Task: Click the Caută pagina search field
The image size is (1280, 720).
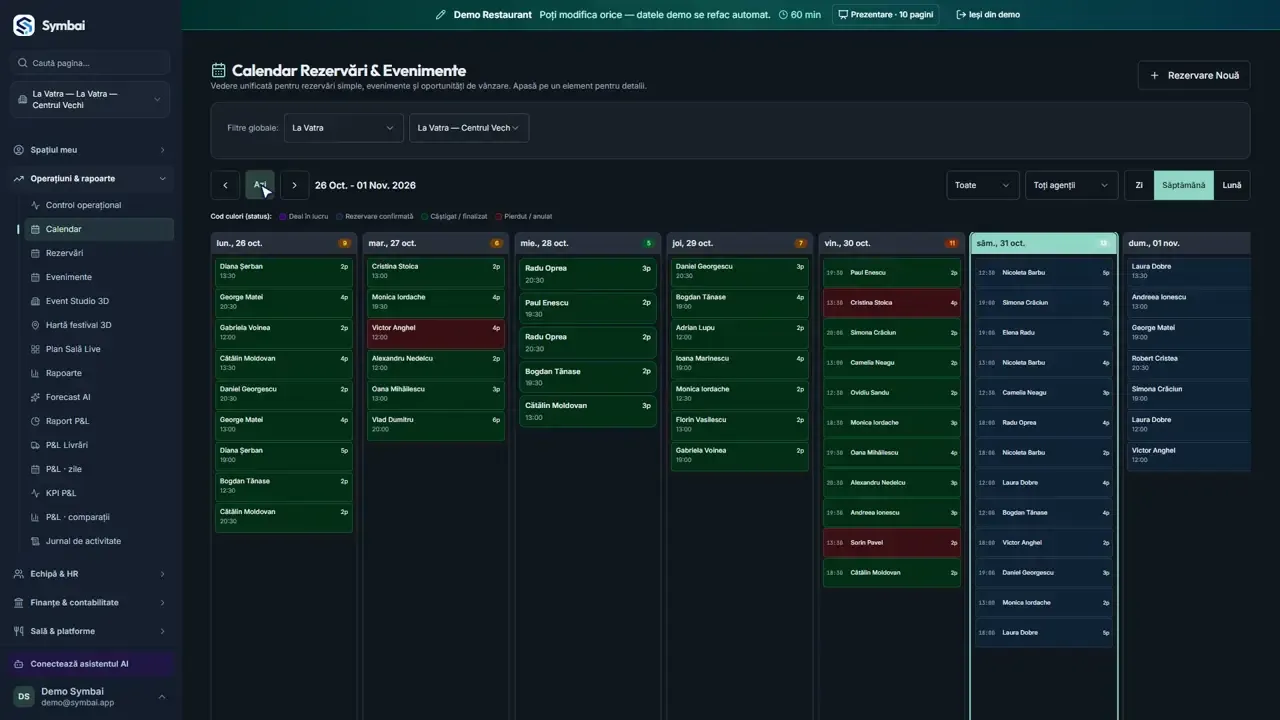Action: tap(90, 63)
